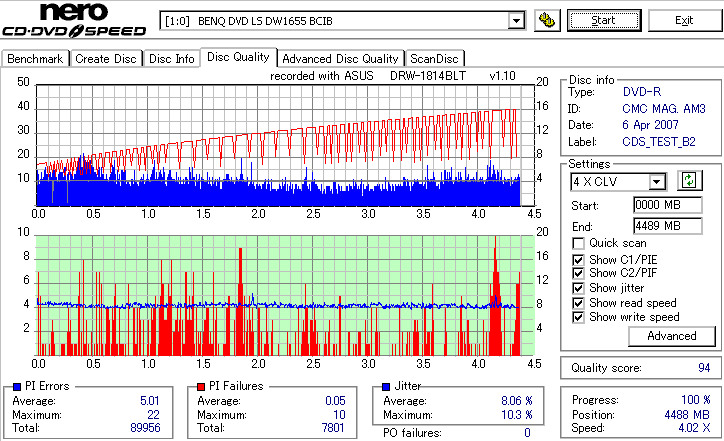724x441 pixels.
Task: Go to the Disc Info tab
Action: pyautogui.click(x=172, y=59)
